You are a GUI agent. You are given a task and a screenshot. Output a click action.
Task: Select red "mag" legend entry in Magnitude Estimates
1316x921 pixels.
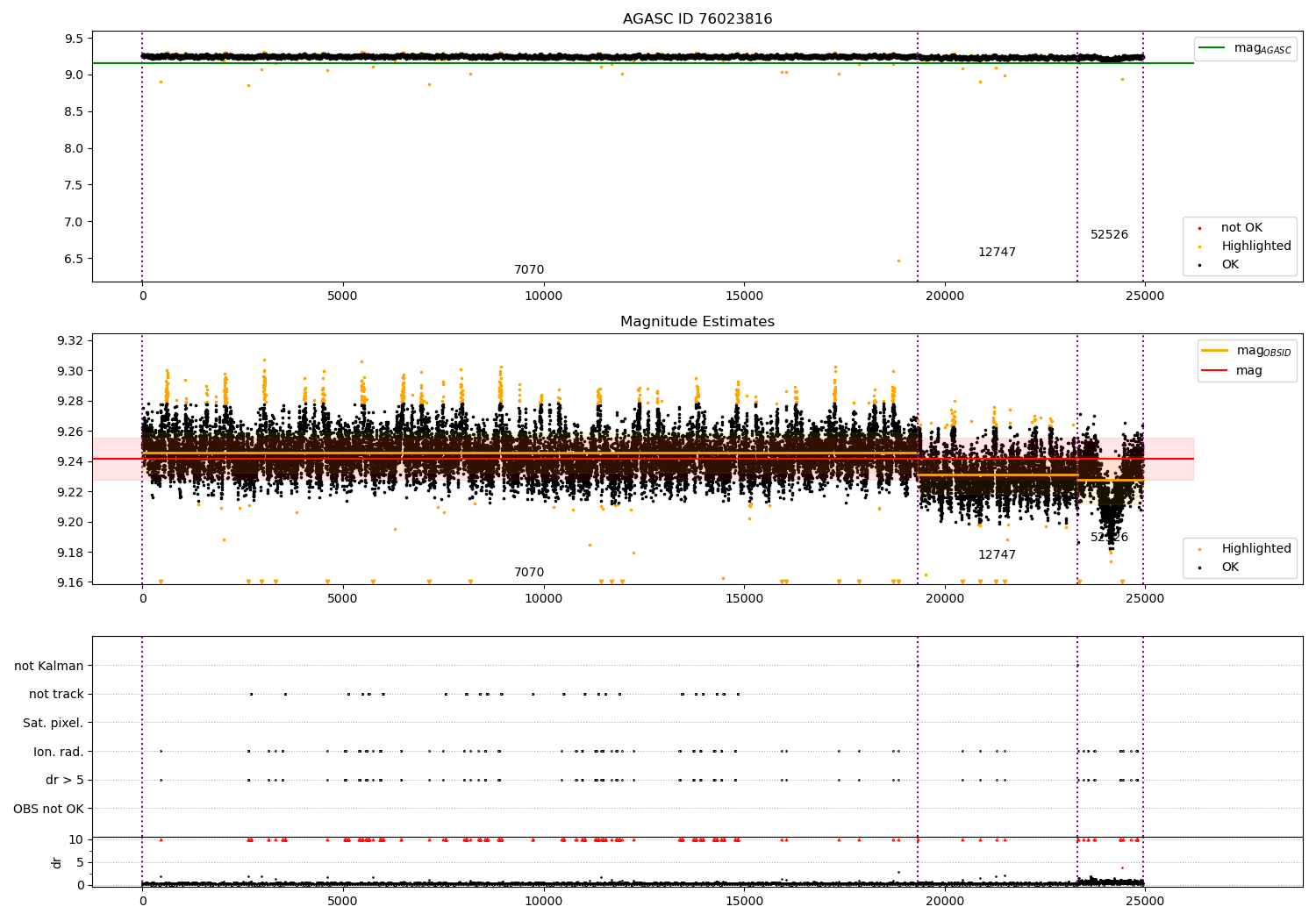[1233, 370]
